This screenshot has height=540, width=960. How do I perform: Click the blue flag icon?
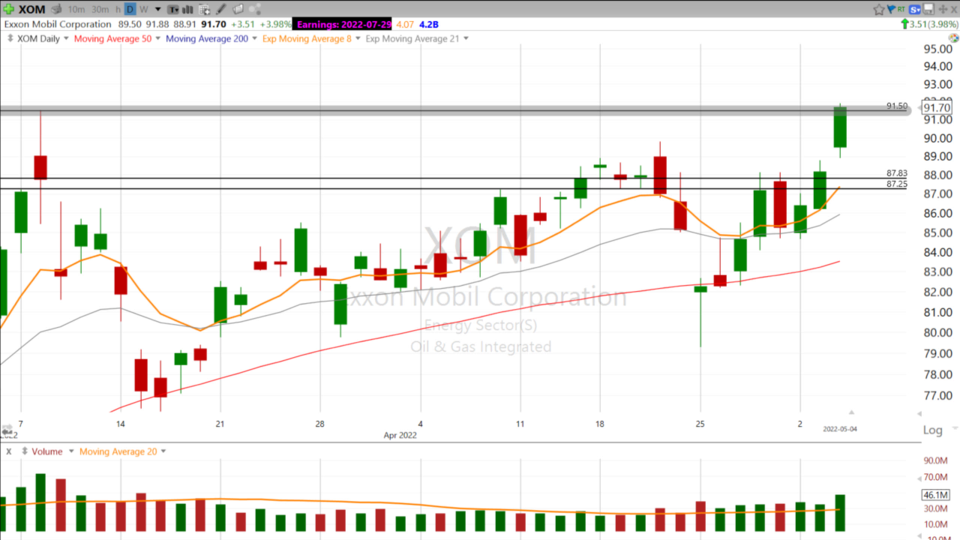click(x=891, y=9)
